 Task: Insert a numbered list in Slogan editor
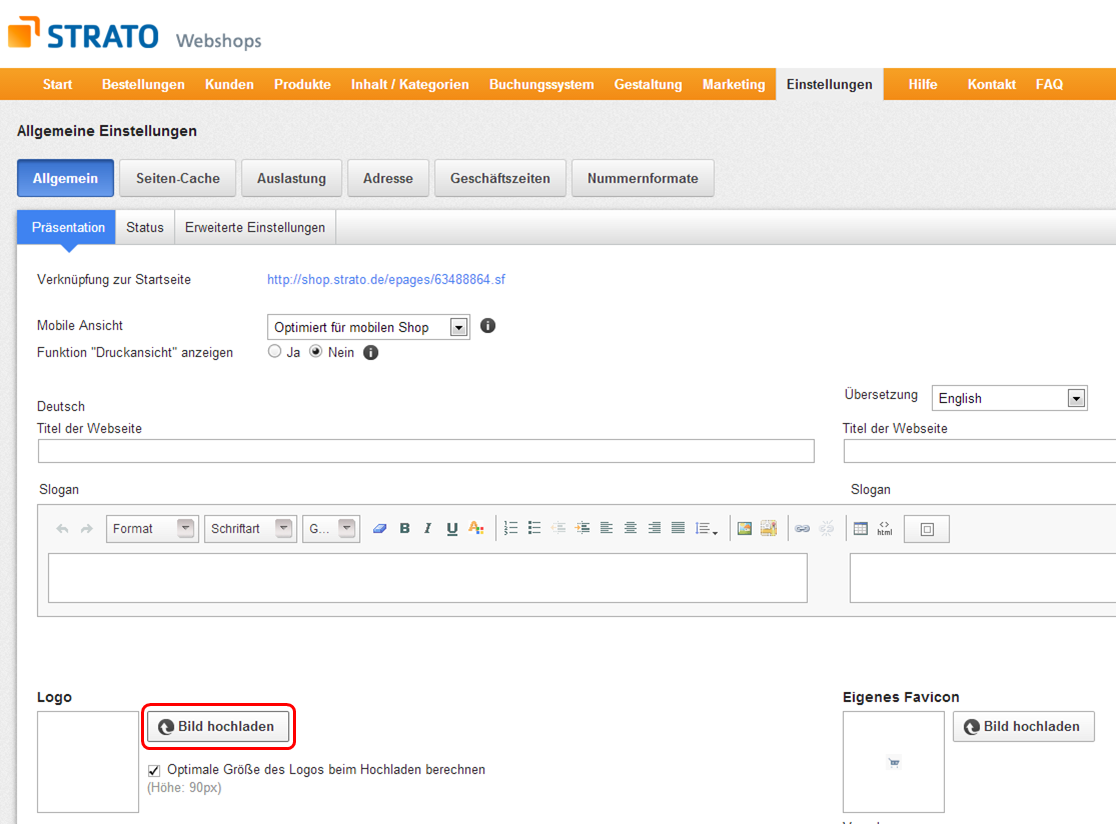point(511,529)
